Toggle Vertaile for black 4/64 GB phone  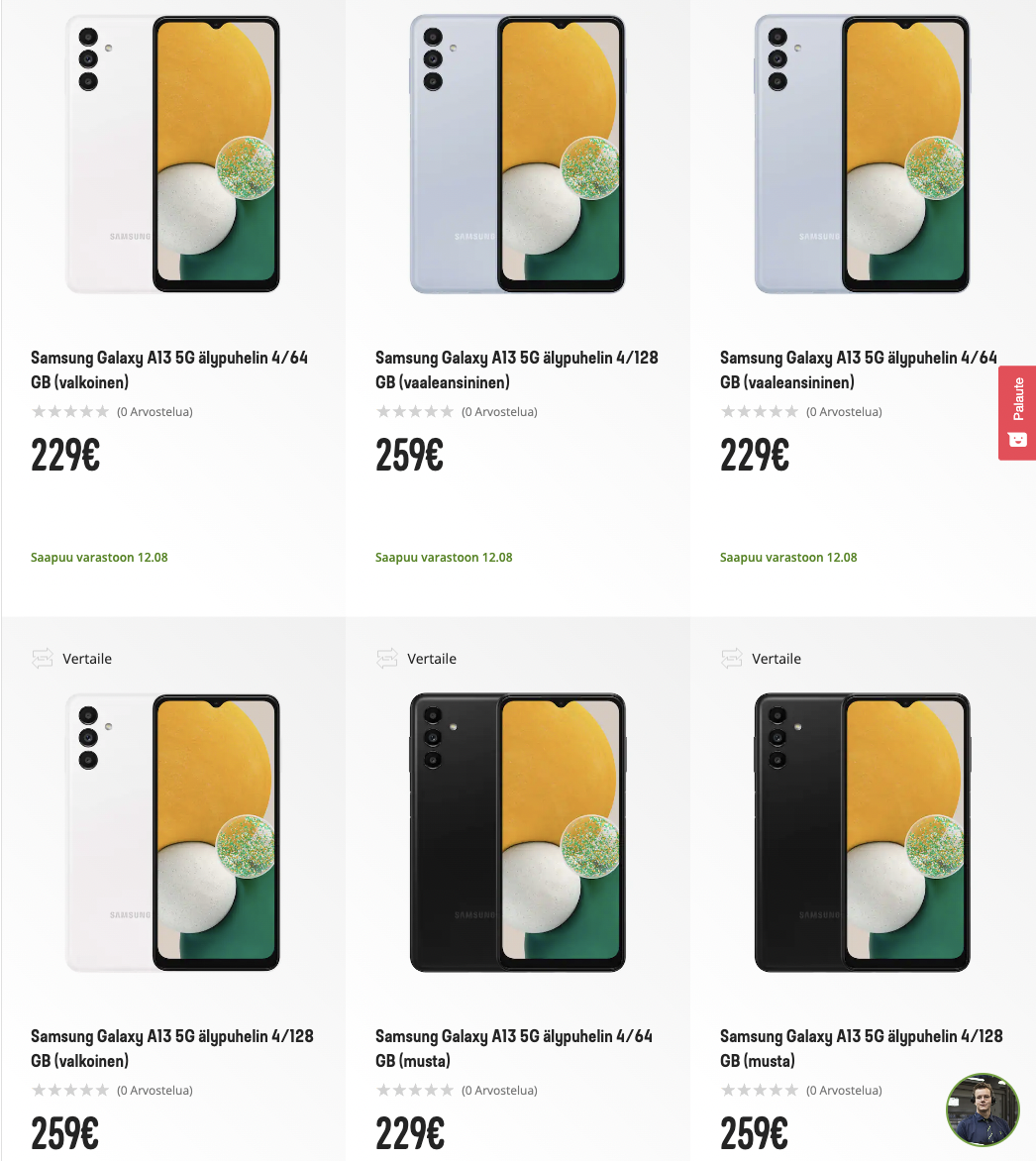pyautogui.click(x=432, y=659)
